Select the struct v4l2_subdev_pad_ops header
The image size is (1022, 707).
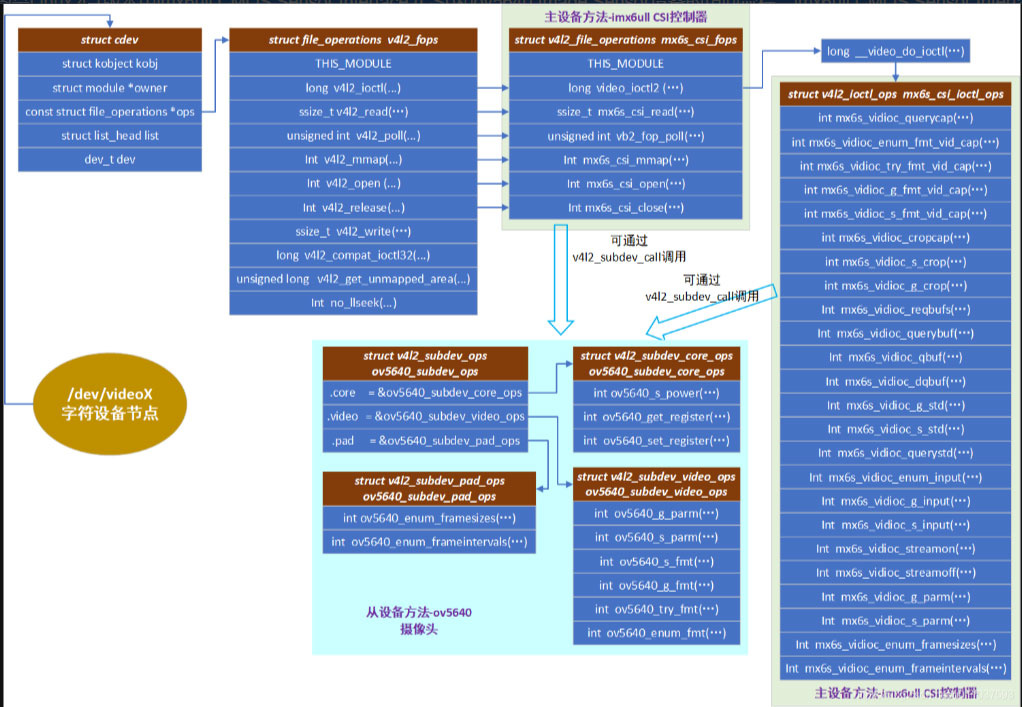tap(428, 486)
